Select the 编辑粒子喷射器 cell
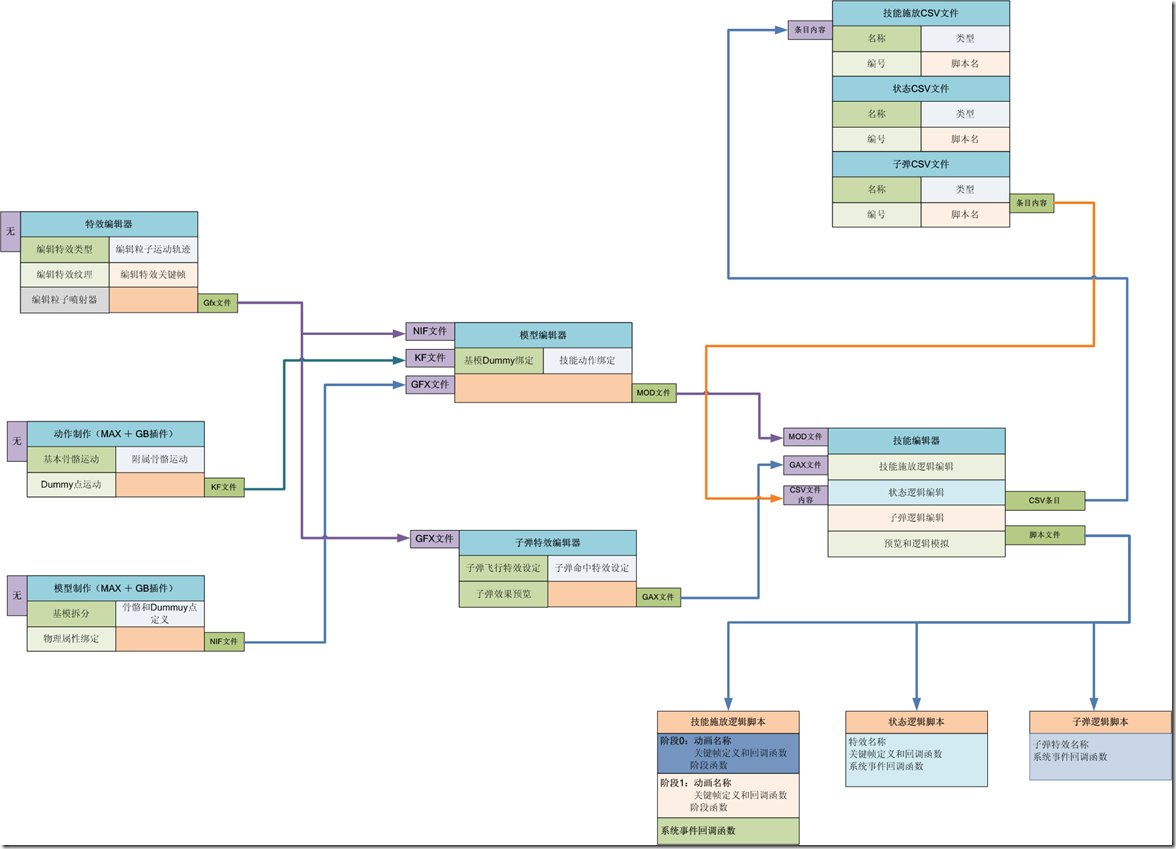1176x849 pixels. (x=64, y=300)
